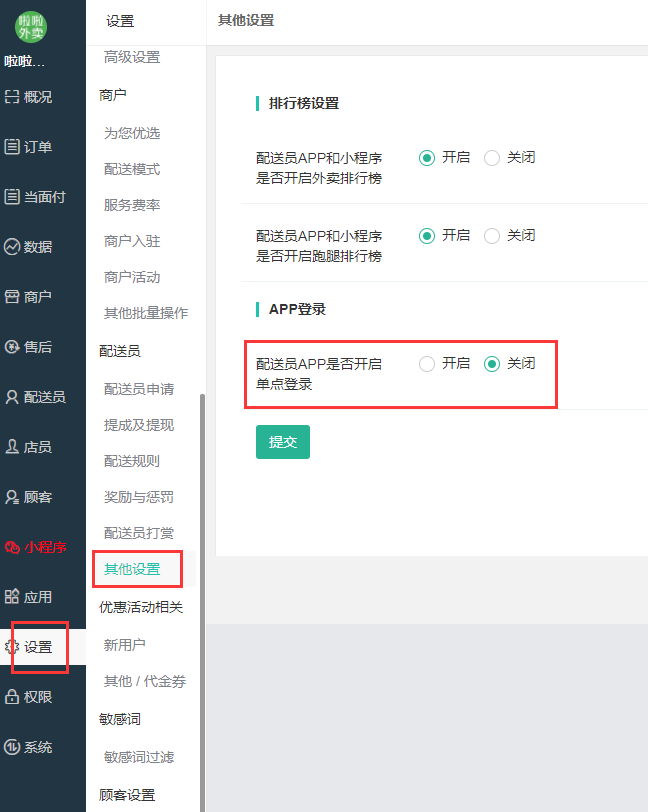Select 关闭 for 外卖排行榜
Screen dimensions: 648x812
(492, 158)
